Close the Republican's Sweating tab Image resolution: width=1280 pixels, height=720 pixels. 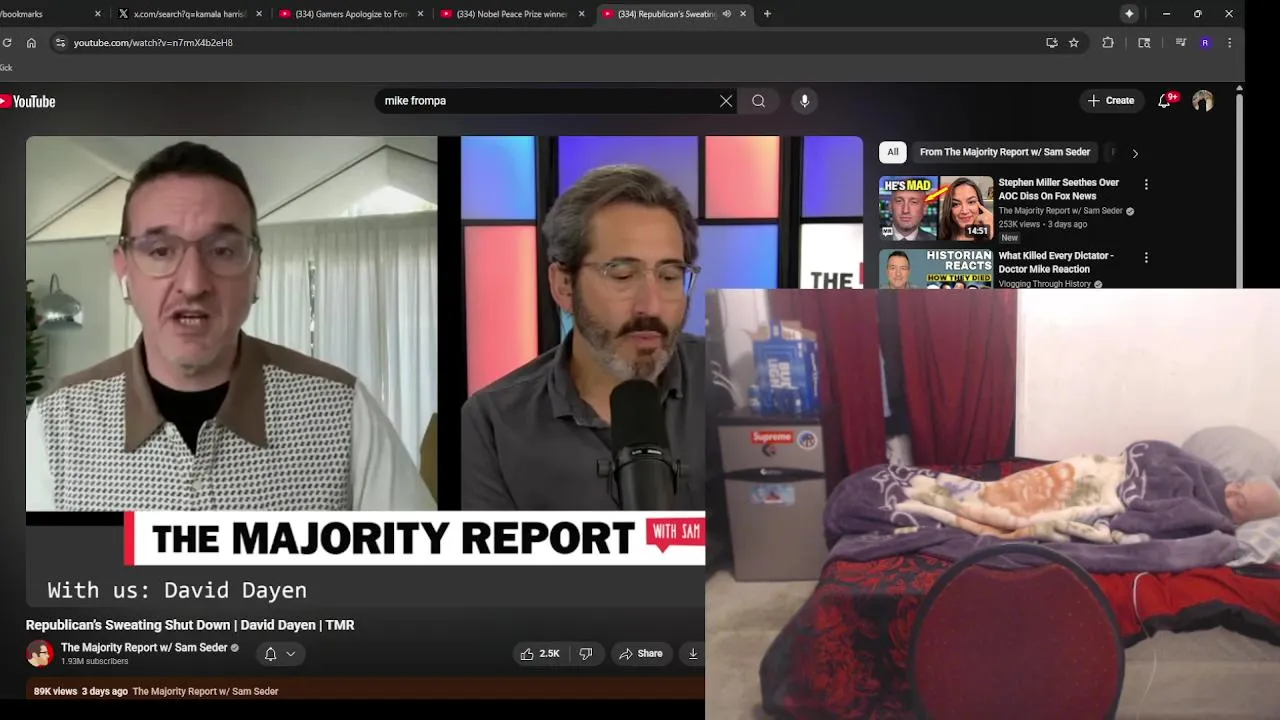(743, 14)
